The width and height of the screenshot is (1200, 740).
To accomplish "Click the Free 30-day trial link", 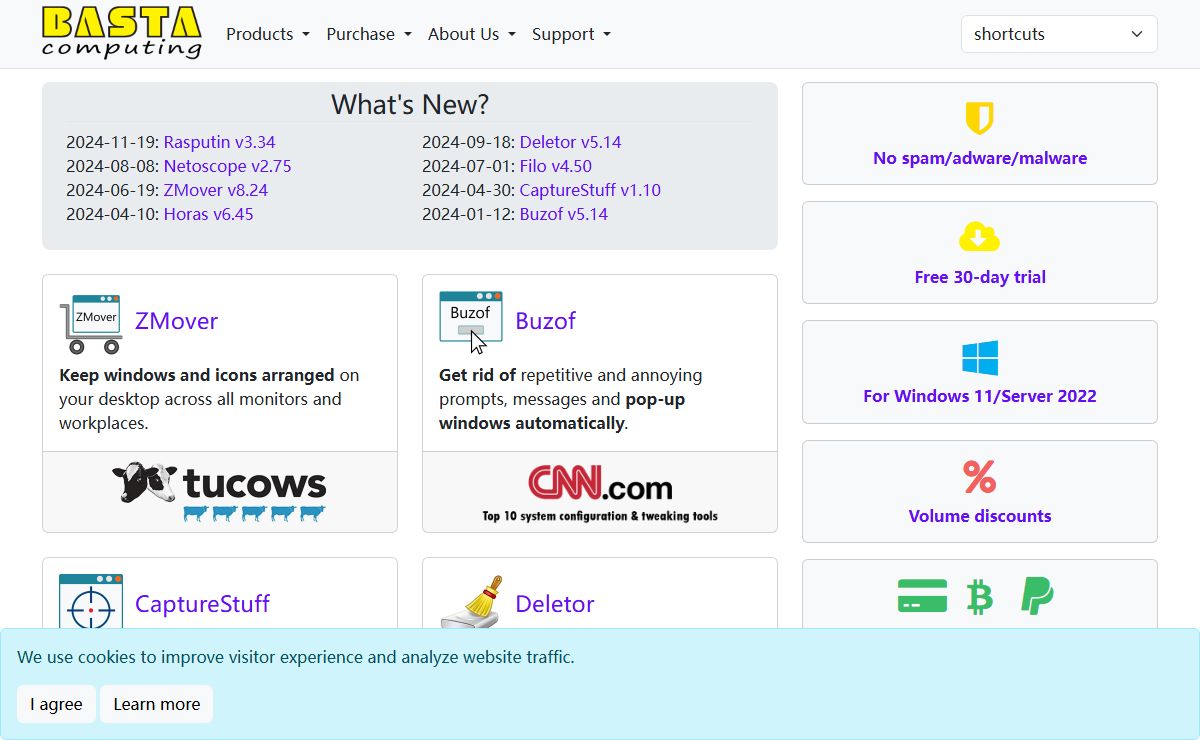I will [x=980, y=277].
